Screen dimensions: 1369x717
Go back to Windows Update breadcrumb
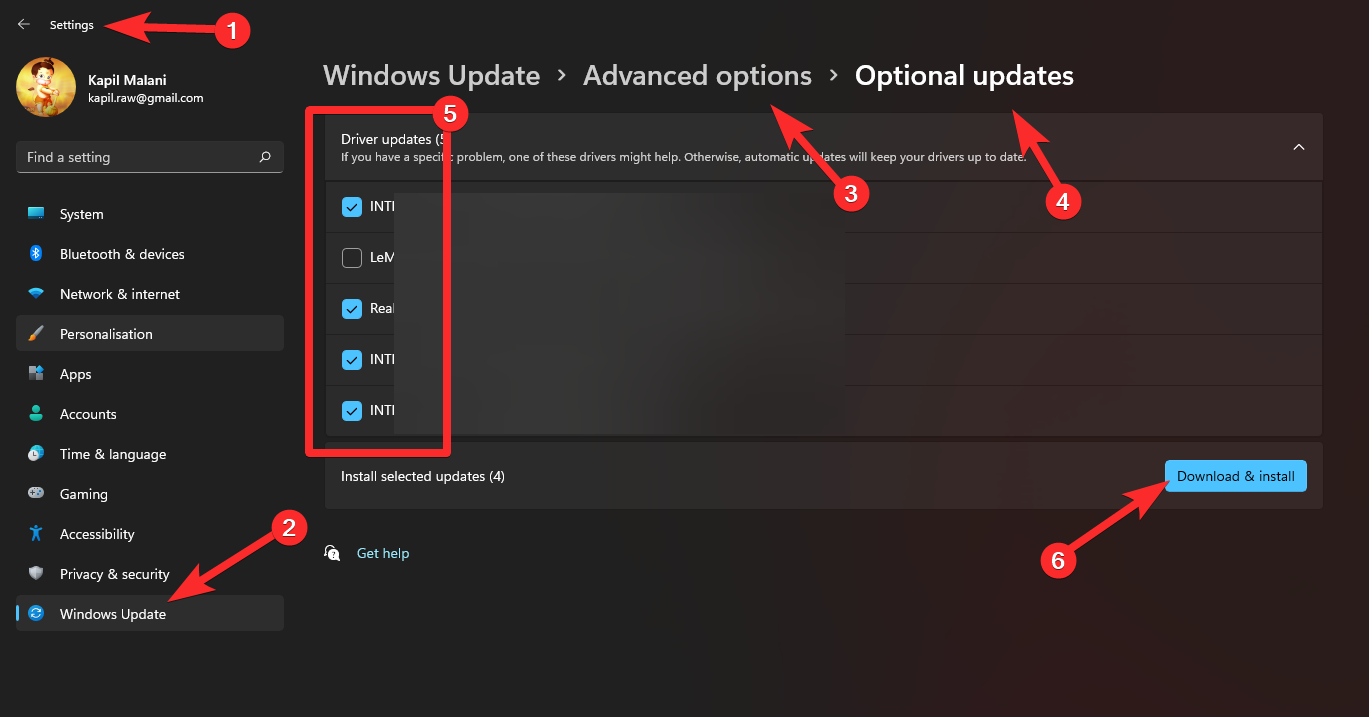[432, 76]
